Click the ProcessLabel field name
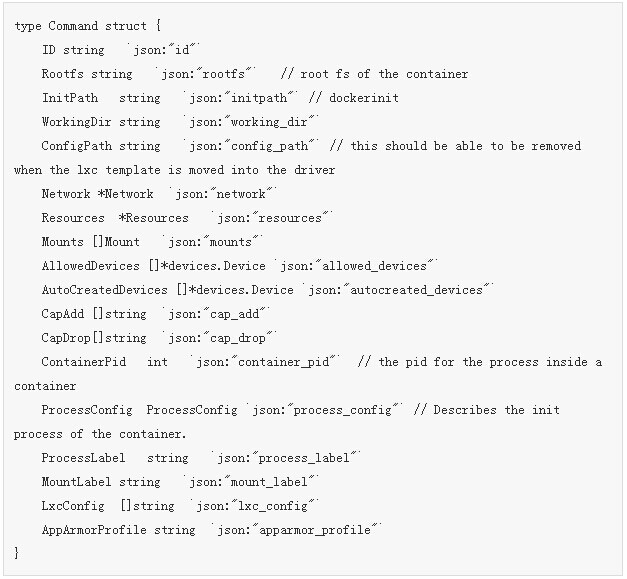 (x=83, y=457)
